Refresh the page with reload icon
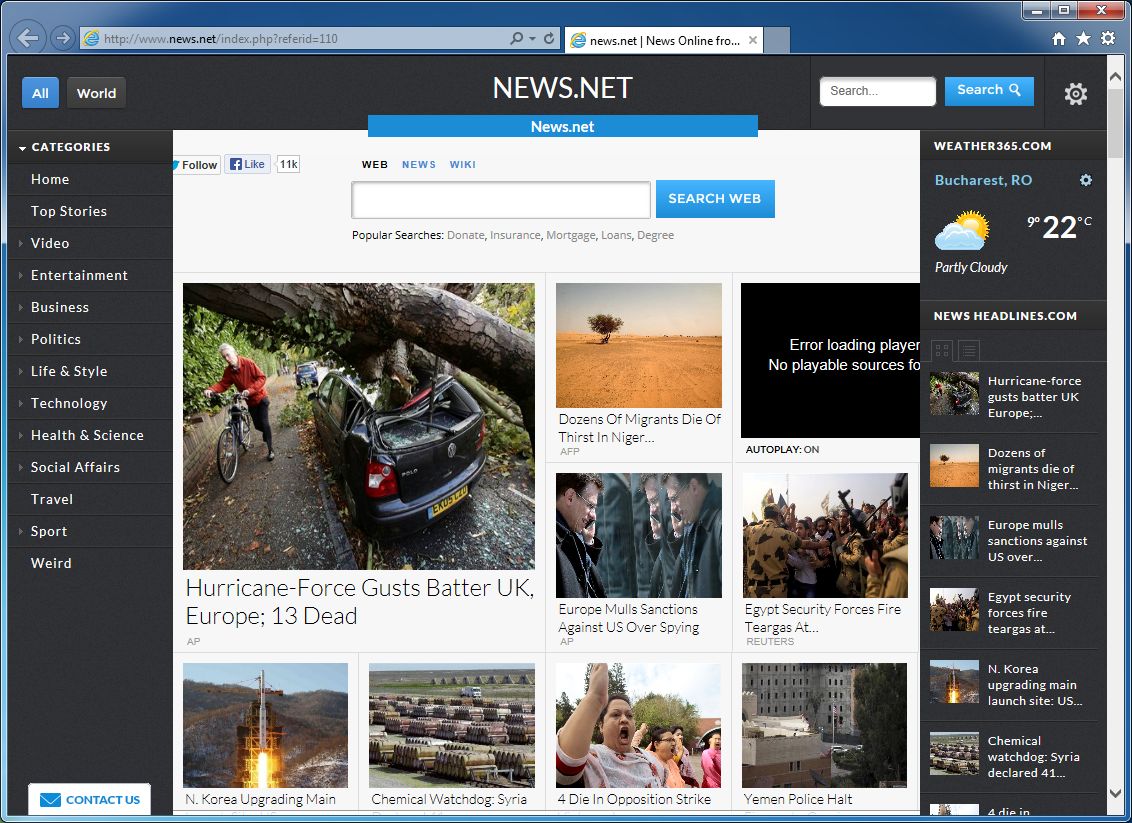This screenshot has width=1132, height=823. 549,38
